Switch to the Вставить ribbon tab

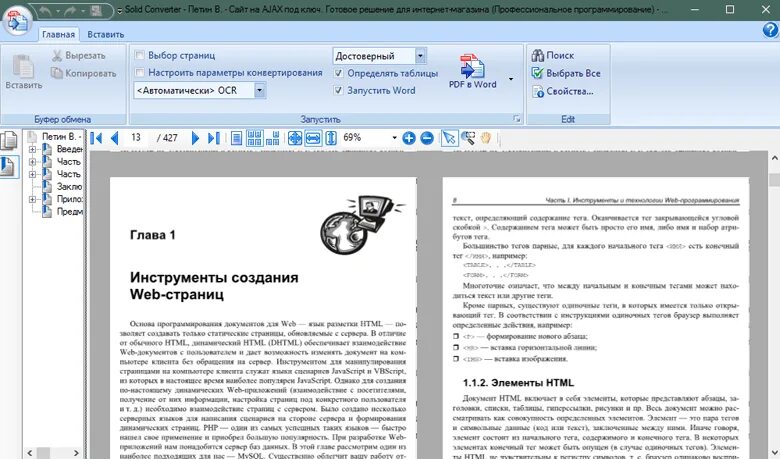point(105,34)
